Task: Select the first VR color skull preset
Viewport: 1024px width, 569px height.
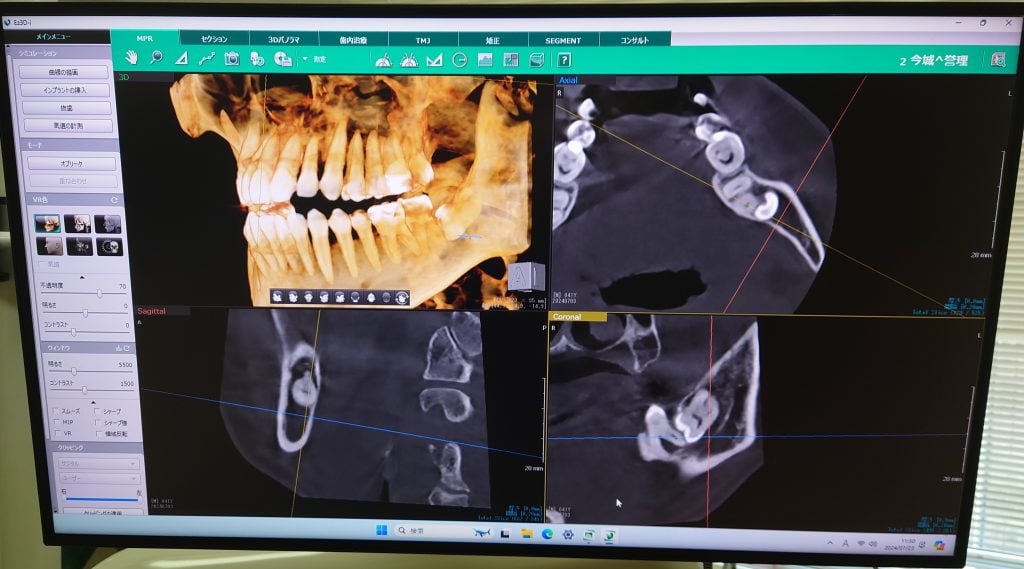Action: tap(47, 223)
